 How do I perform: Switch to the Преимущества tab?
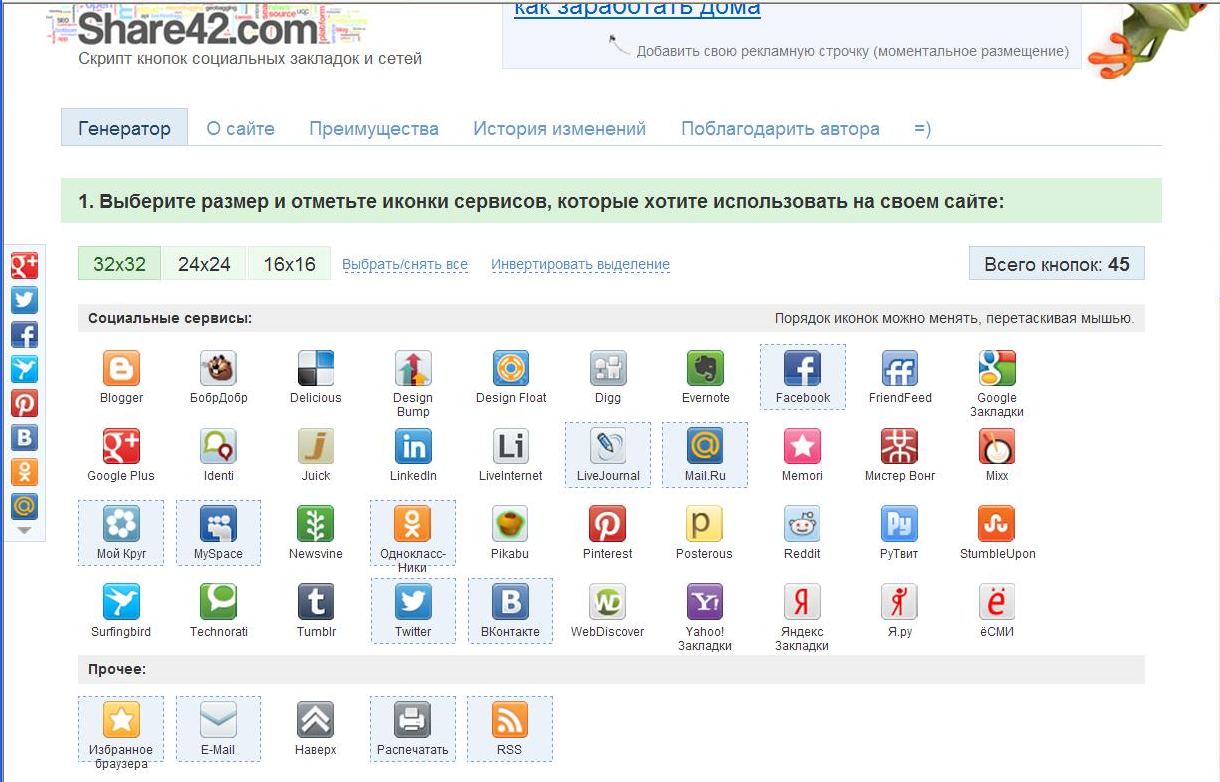[x=374, y=128]
